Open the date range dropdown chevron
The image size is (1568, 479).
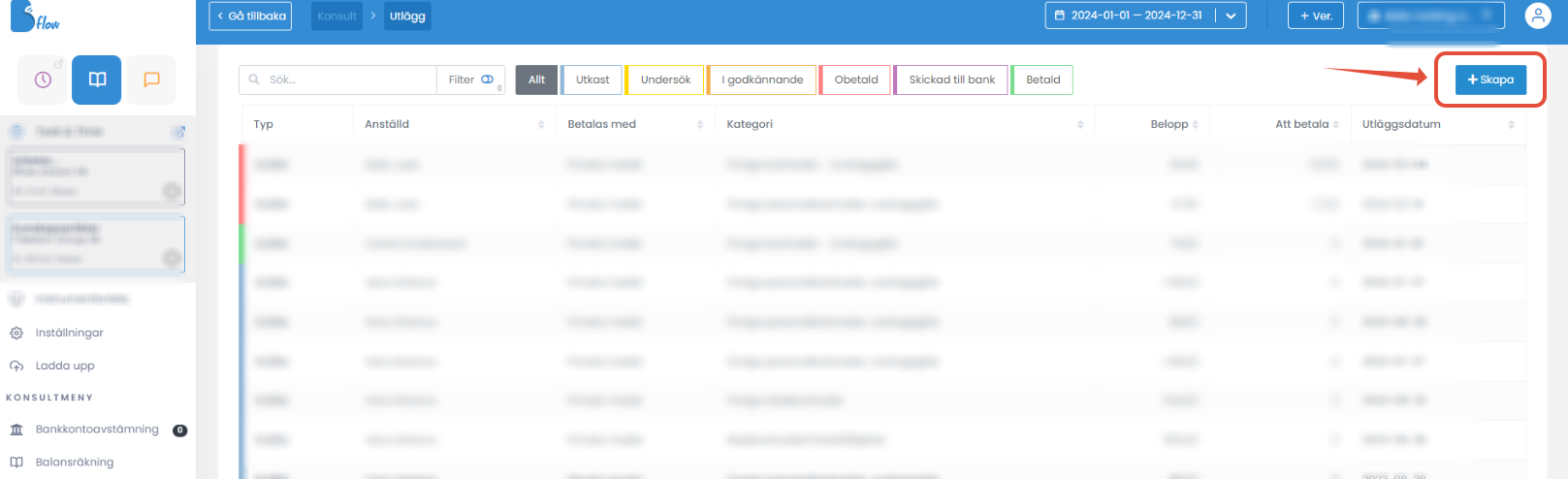(x=1231, y=16)
